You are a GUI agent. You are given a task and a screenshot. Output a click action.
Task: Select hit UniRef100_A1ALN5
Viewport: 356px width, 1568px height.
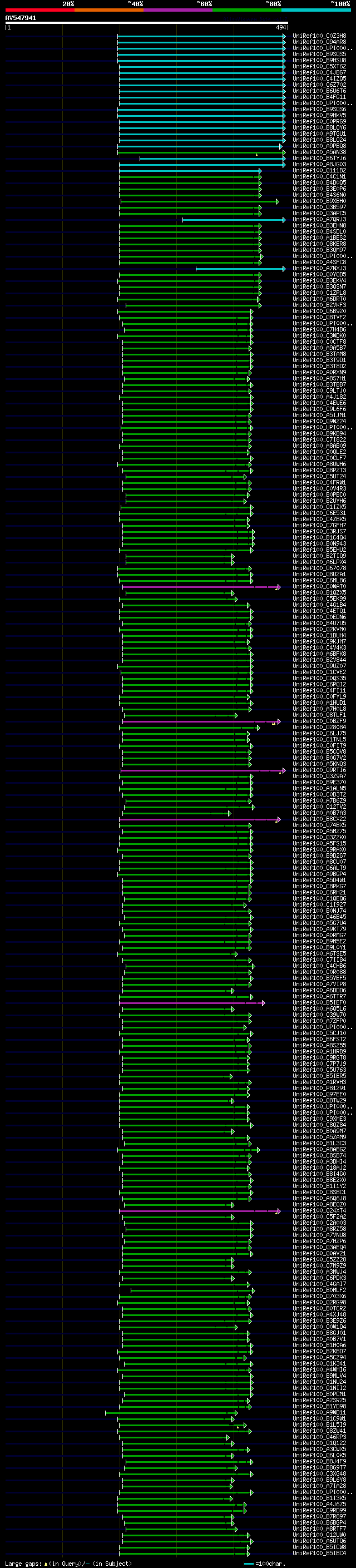click(x=319, y=788)
